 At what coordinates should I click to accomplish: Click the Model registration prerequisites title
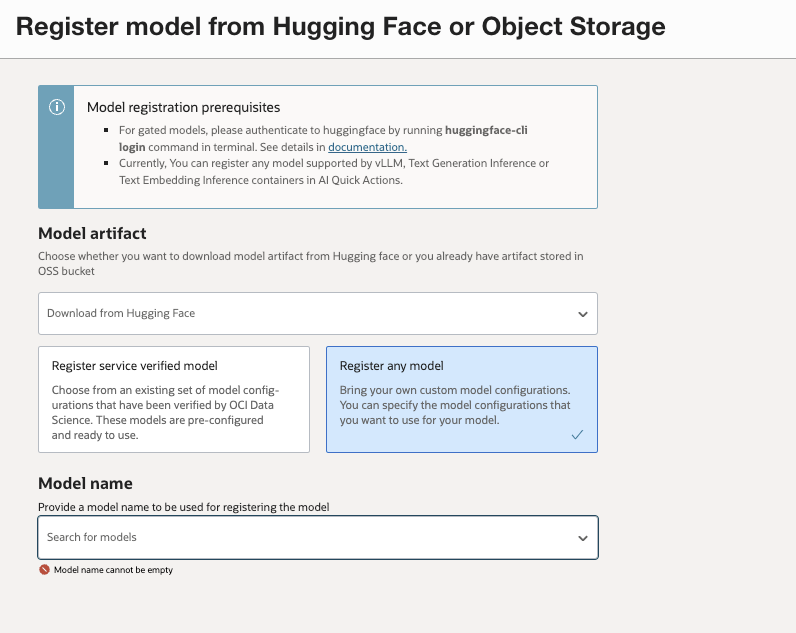pos(183,107)
